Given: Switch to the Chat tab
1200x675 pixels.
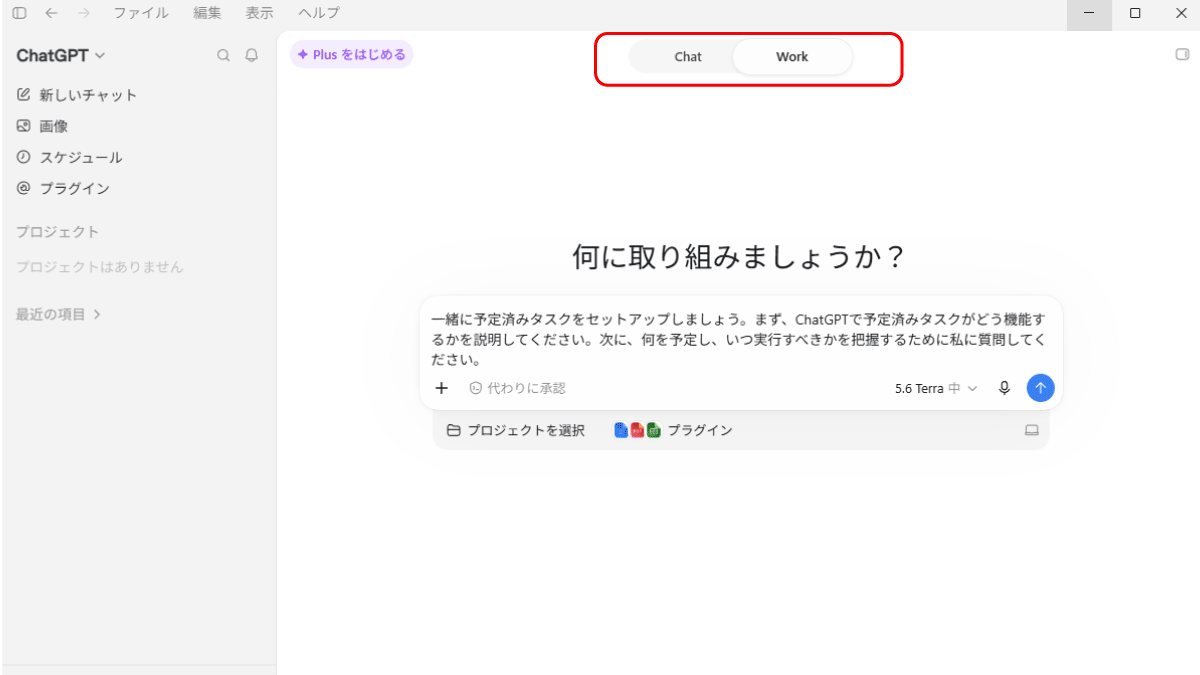Looking at the screenshot, I should (x=687, y=57).
